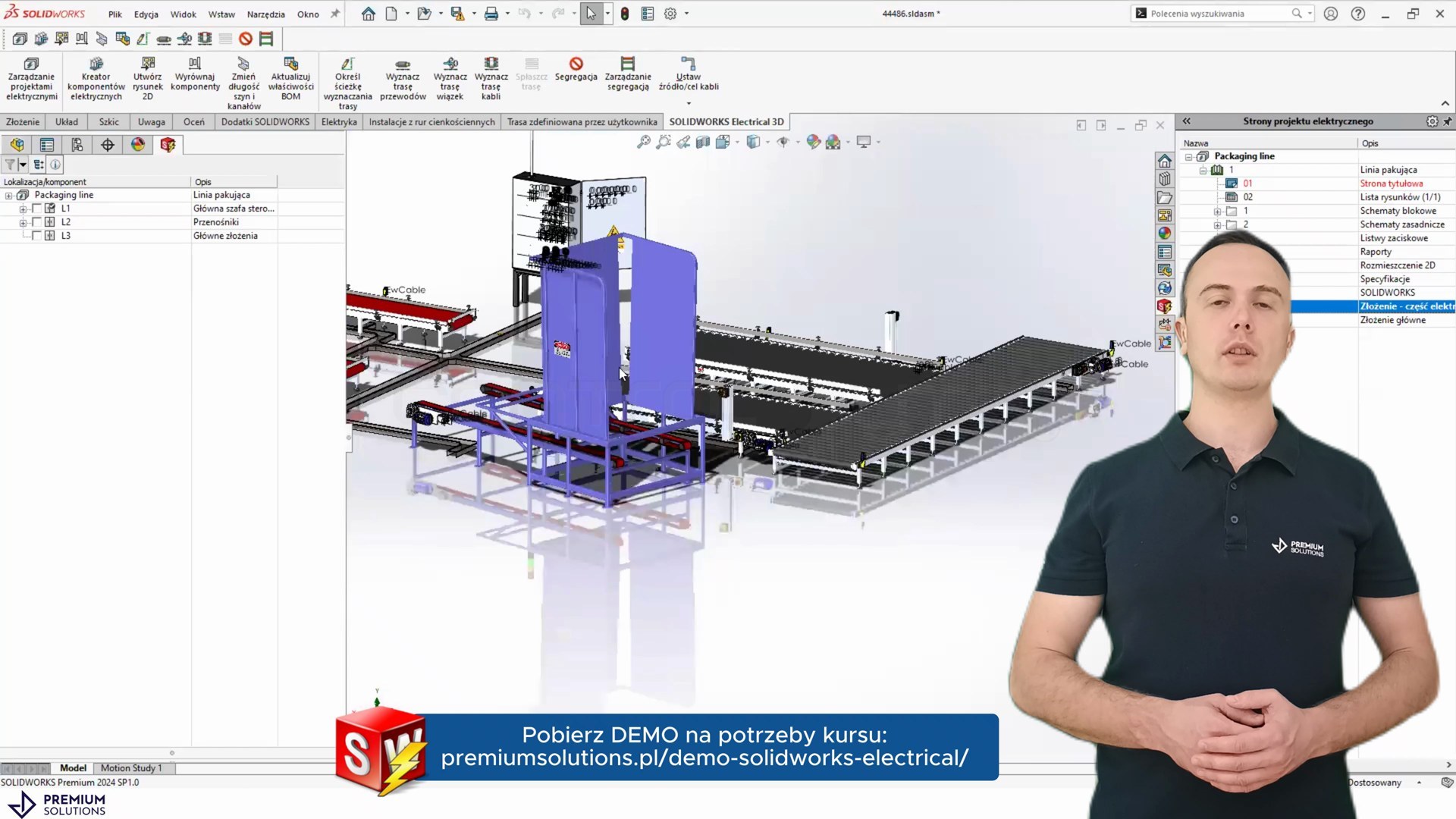Click Zmień długość szyn i kanałów
Screen dimensions: 1456x819
243,83
